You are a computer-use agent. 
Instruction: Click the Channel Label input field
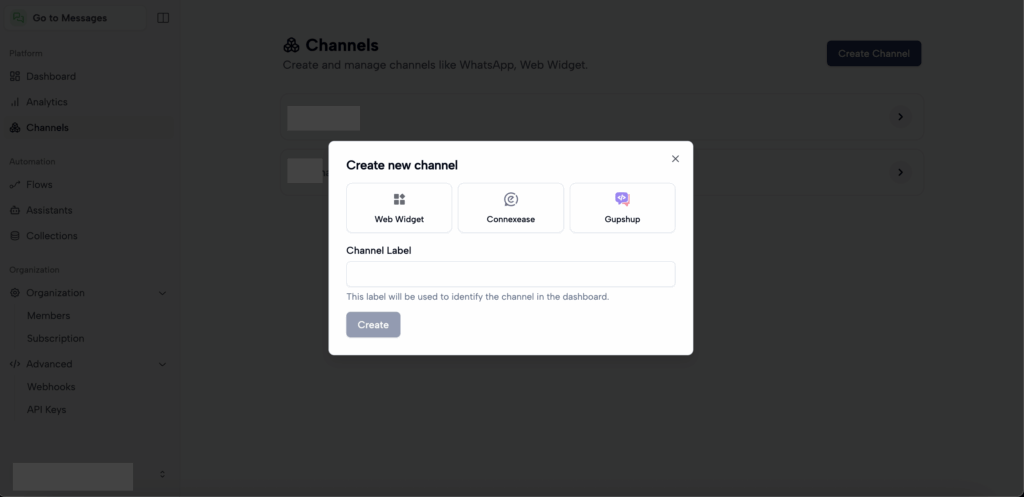pyautogui.click(x=510, y=274)
